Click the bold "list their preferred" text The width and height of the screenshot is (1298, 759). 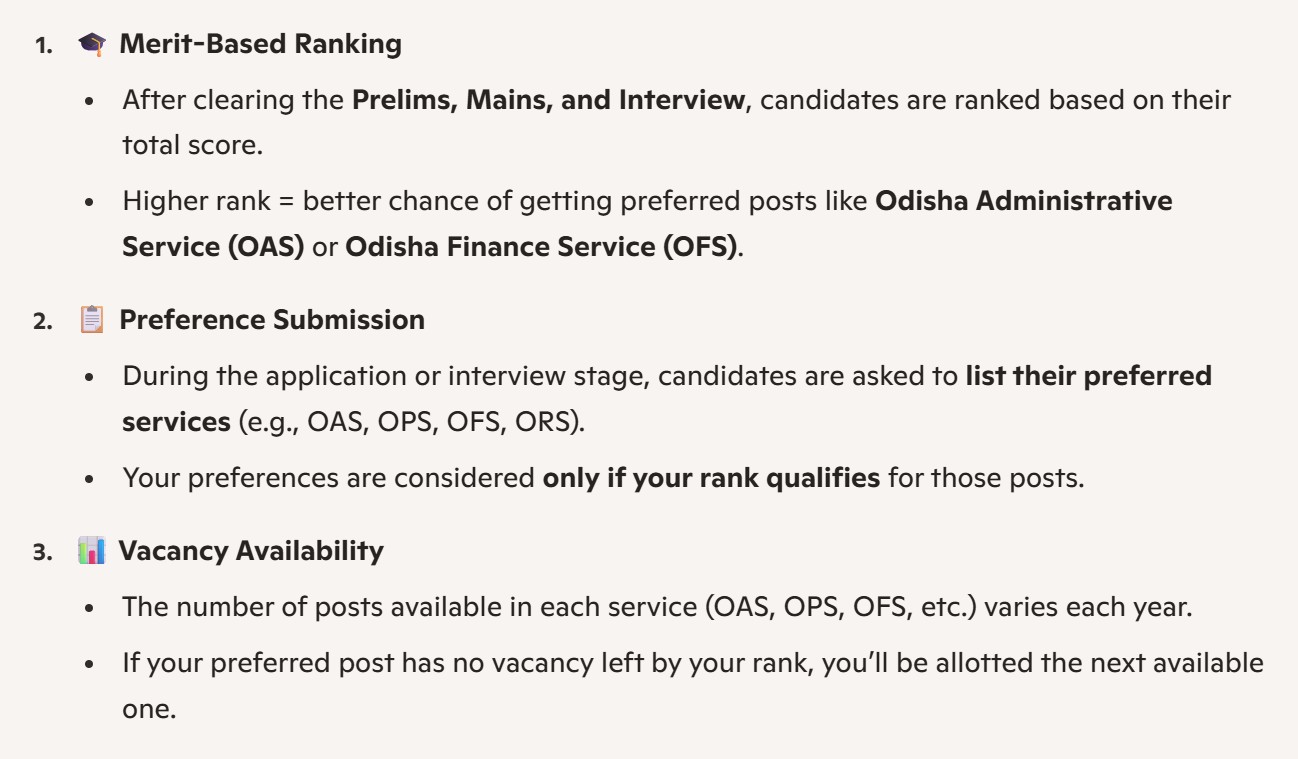click(x=1088, y=376)
